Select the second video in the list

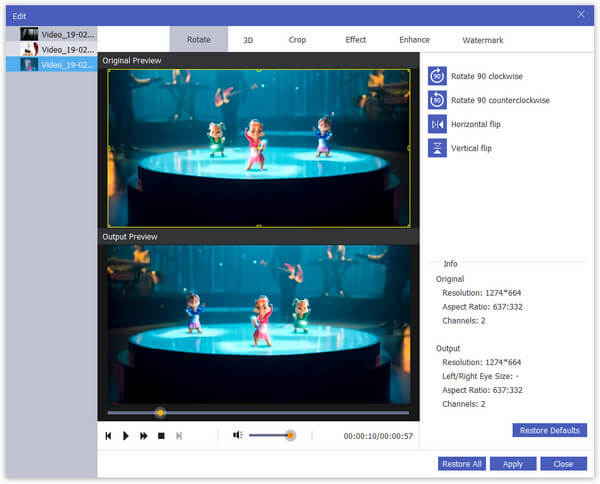(52, 49)
